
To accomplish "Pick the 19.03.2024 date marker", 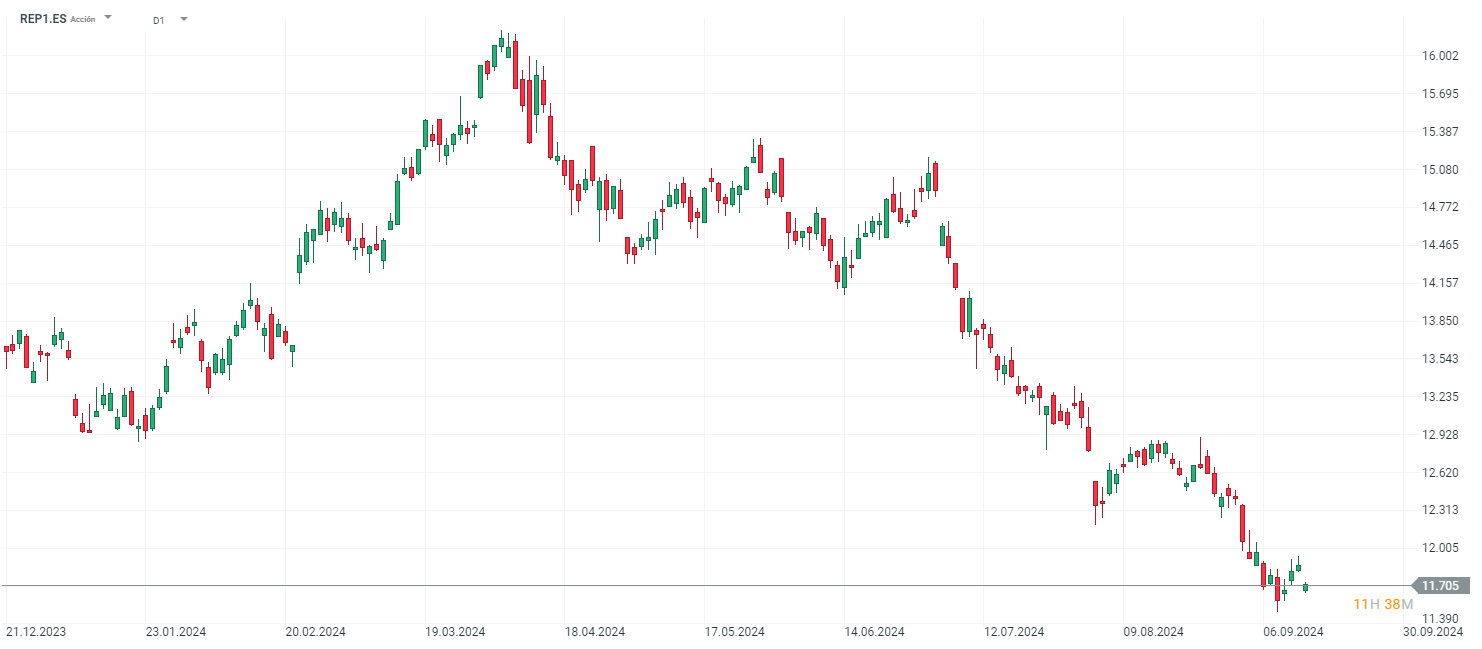I will (455, 632).
